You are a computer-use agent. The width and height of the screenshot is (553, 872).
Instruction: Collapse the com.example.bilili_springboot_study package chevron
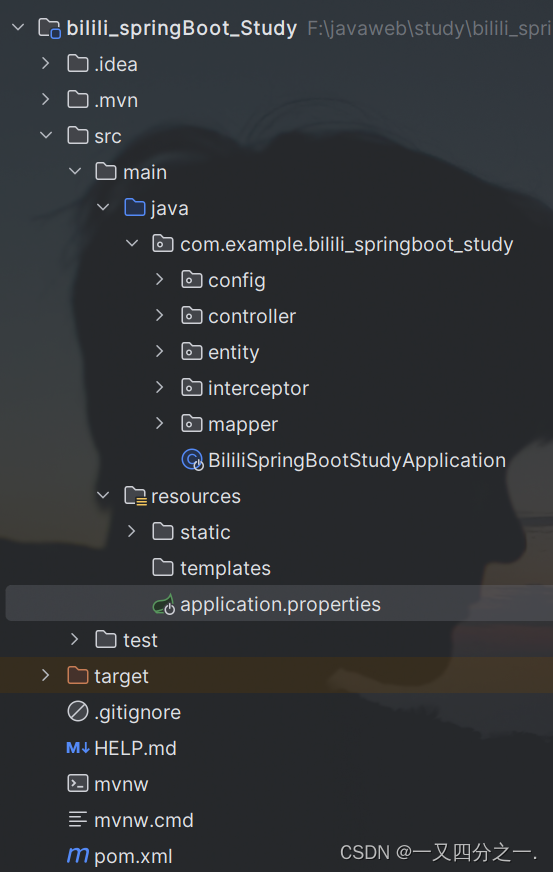point(132,243)
